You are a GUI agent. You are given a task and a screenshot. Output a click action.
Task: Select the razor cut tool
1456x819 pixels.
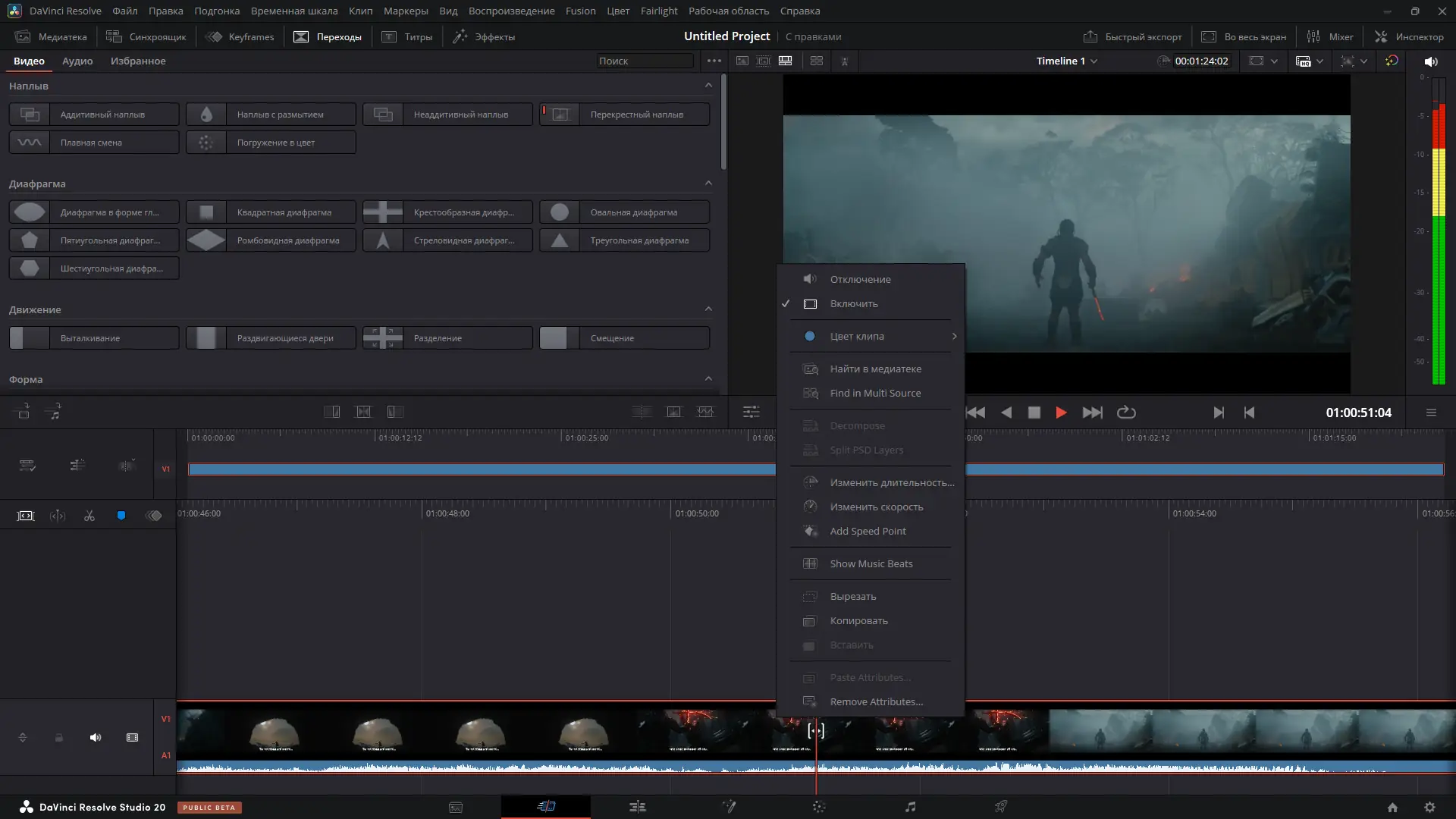point(89,516)
